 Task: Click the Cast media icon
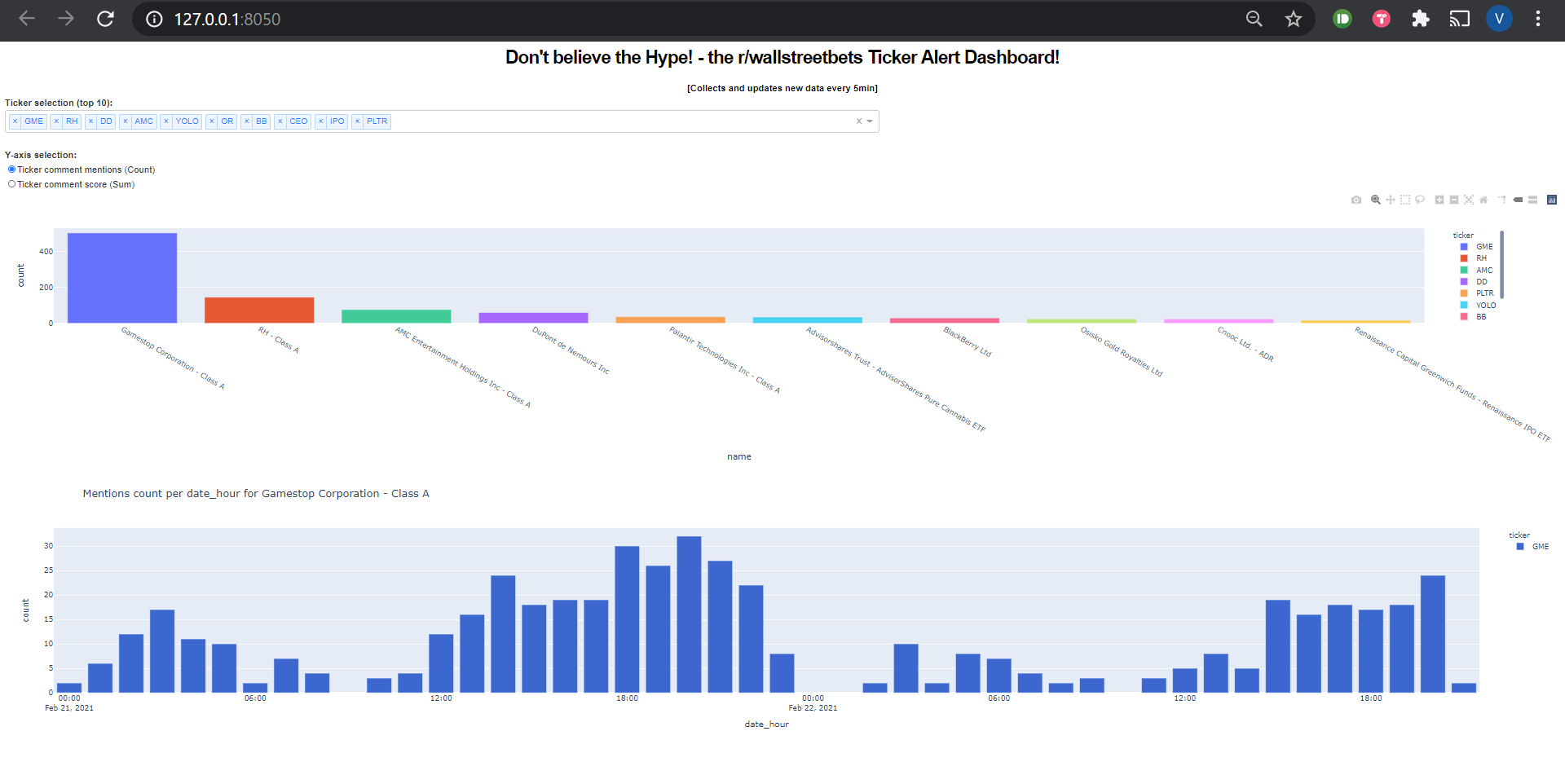click(x=1460, y=19)
